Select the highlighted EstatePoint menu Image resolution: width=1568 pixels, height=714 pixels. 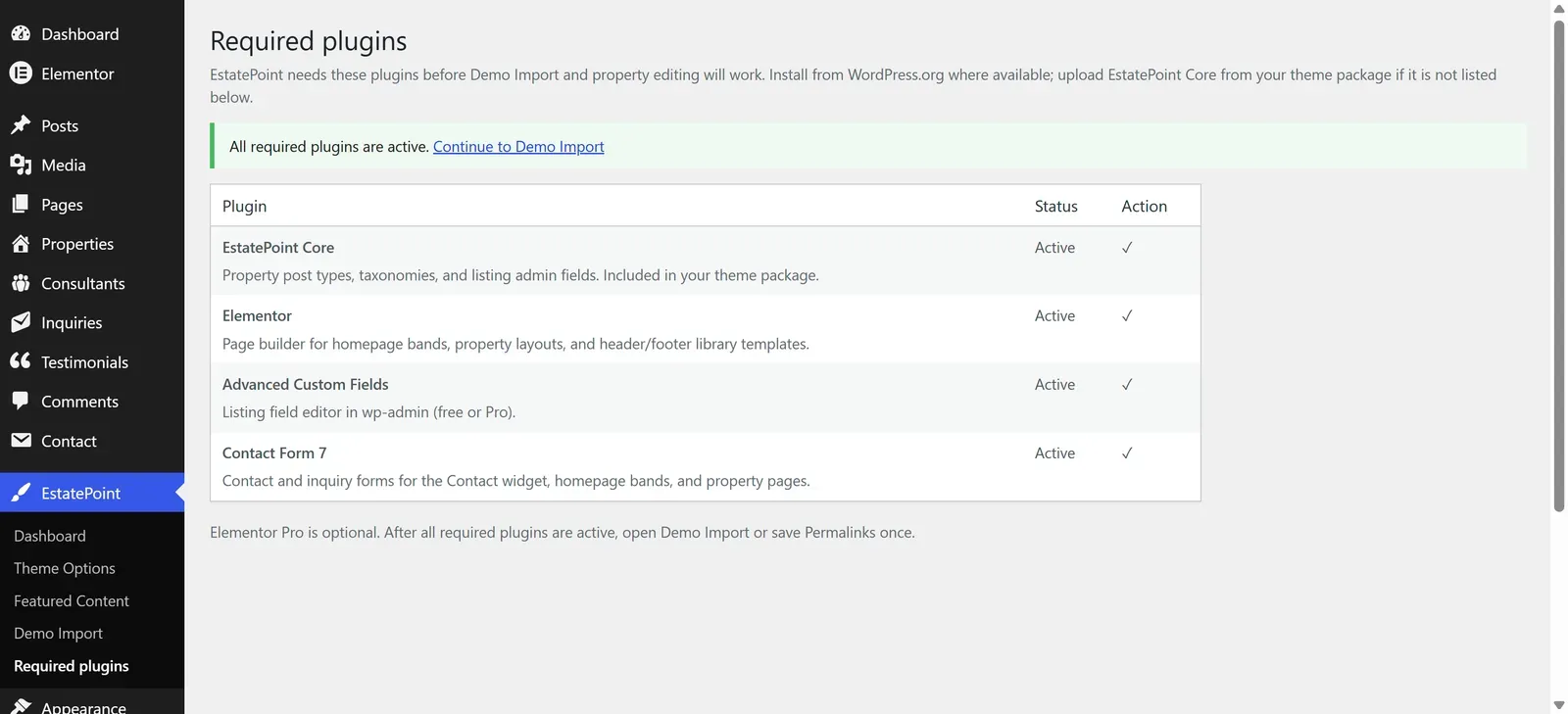(92, 493)
